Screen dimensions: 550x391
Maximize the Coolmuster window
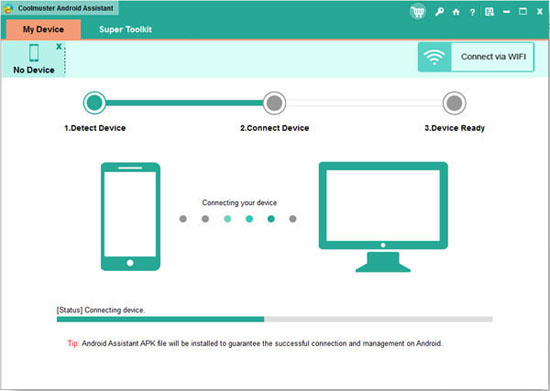(523, 12)
